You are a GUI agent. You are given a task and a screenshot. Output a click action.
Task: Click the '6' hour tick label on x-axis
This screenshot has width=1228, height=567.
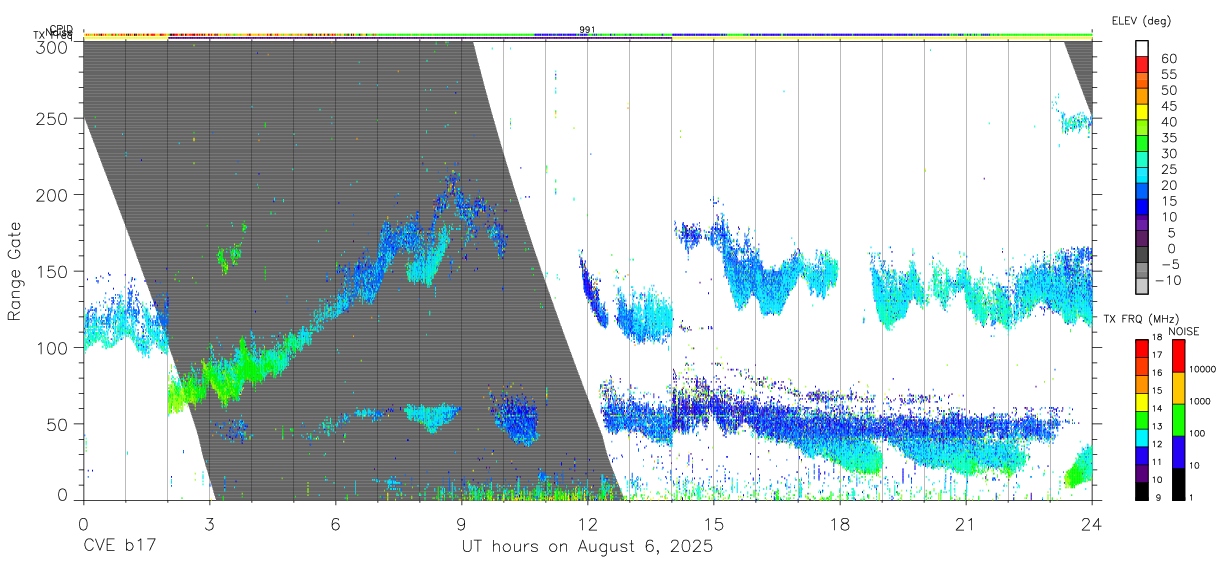[335, 524]
